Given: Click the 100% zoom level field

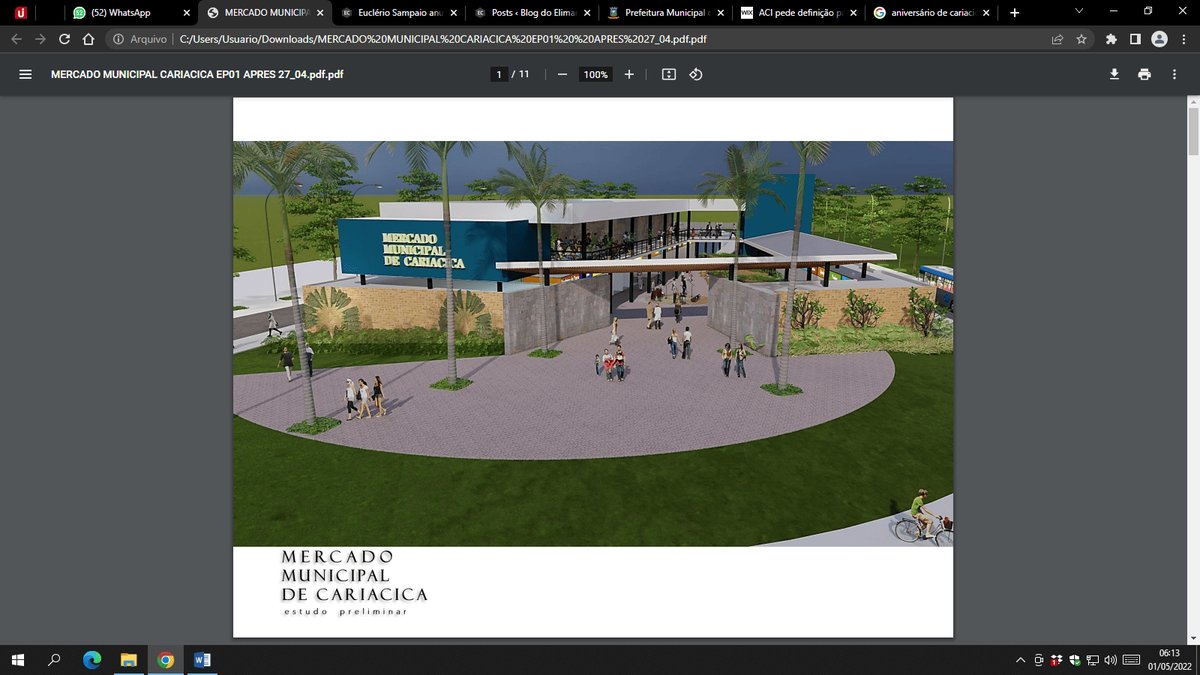Looking at the screenshot, I should (596, 75).
